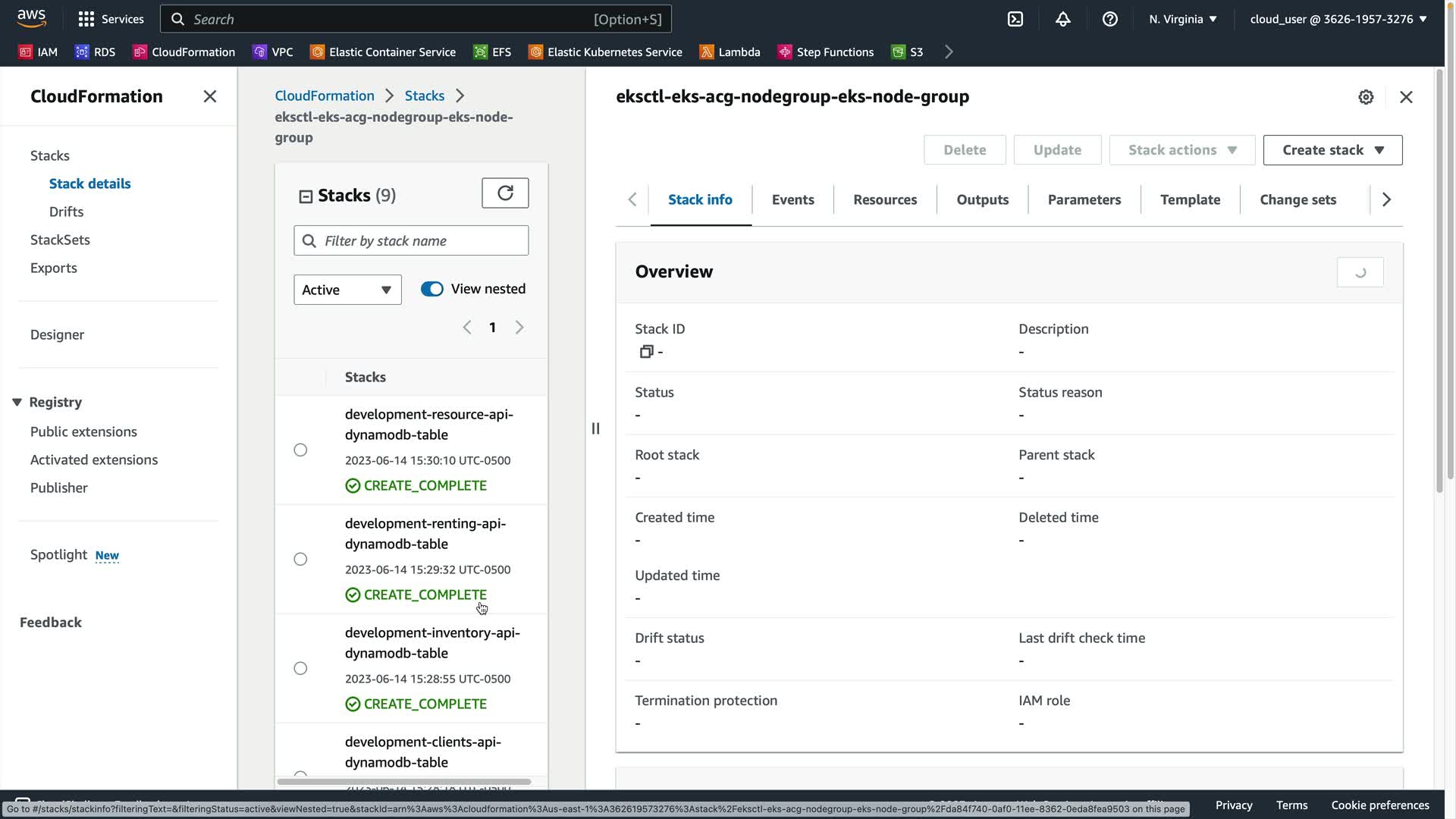
Task: Copy the Stack ID
Action: (x=646, y=351)
